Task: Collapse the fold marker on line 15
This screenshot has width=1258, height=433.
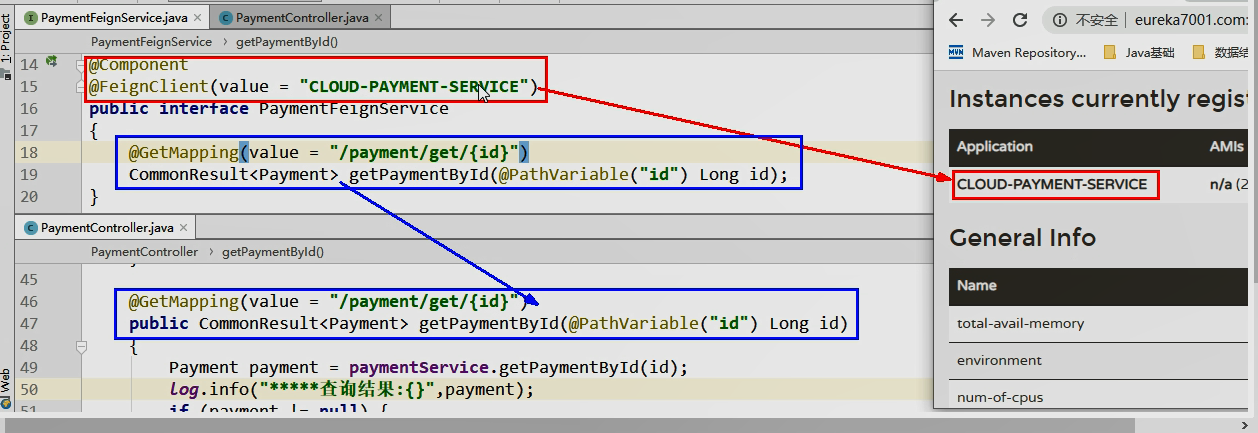Action: 84,86
